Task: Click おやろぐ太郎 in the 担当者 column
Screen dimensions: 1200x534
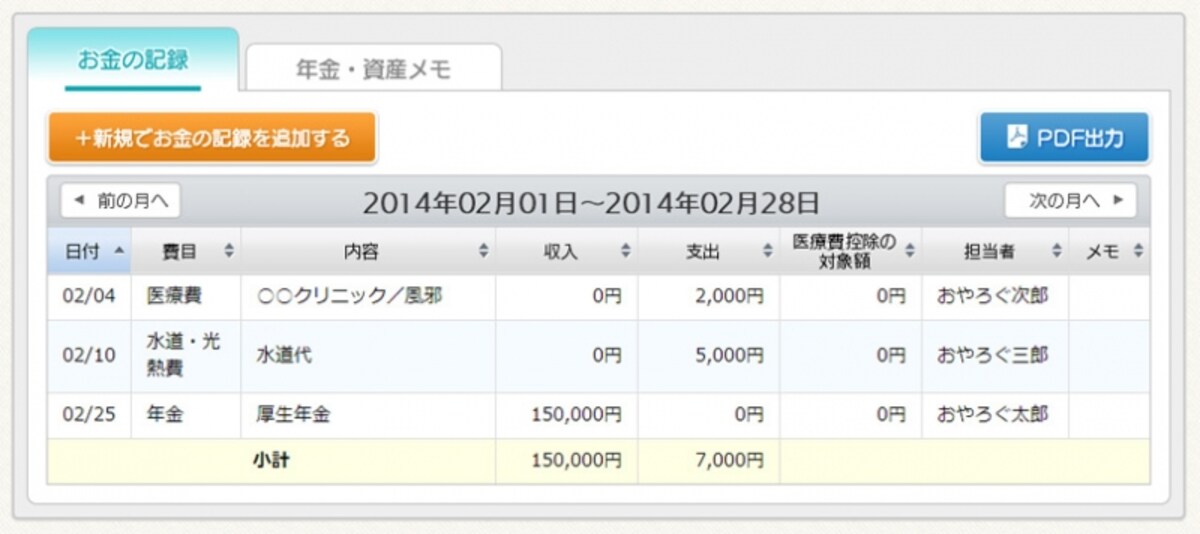Action: pyautogui.click(x=995, y=415)
